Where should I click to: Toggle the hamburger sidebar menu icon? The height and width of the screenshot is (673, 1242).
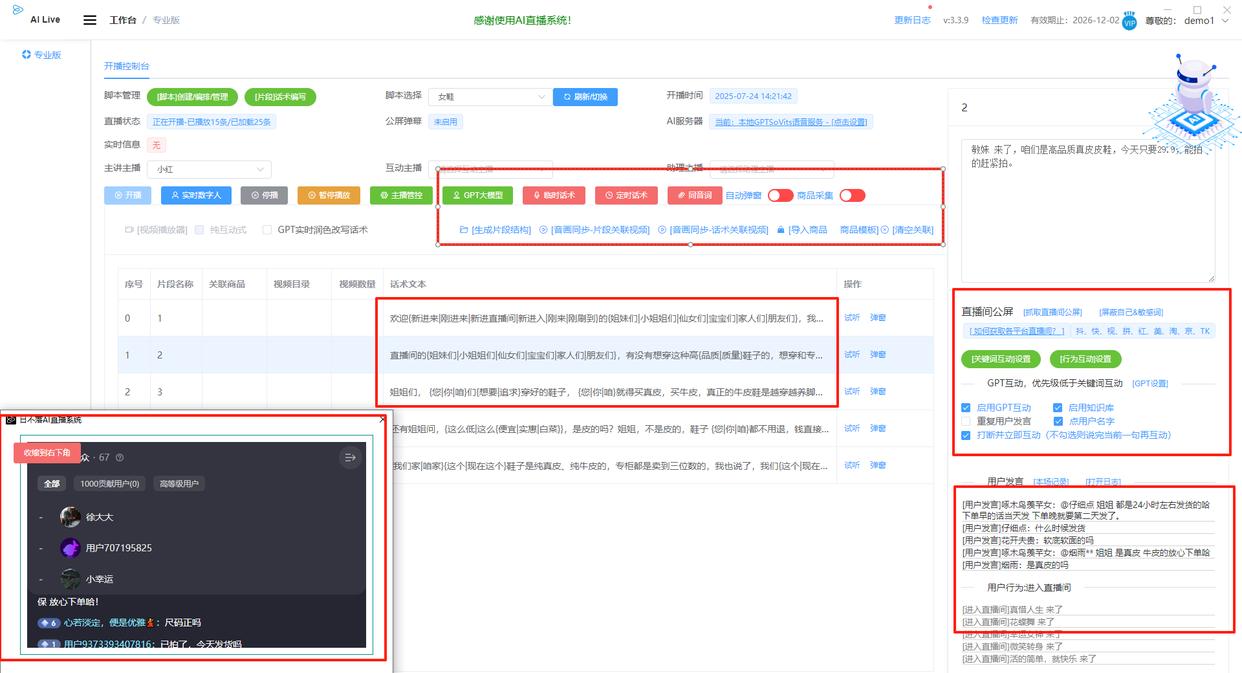[x=90, y=20]
